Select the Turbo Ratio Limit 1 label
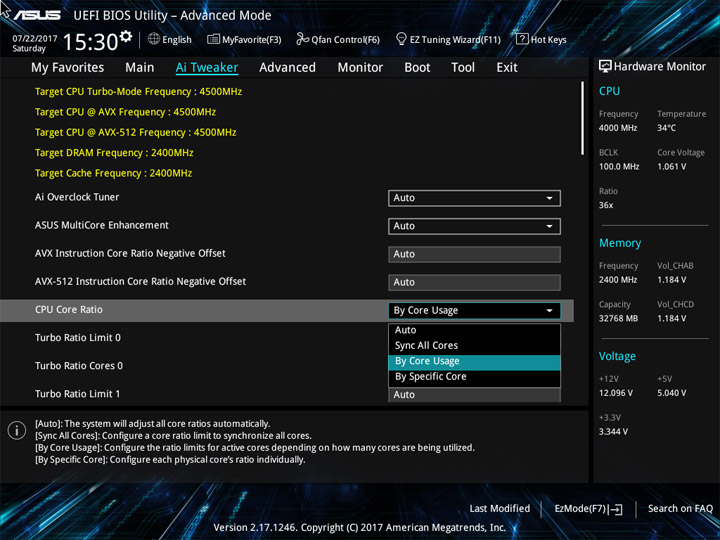 click(78, 394)
